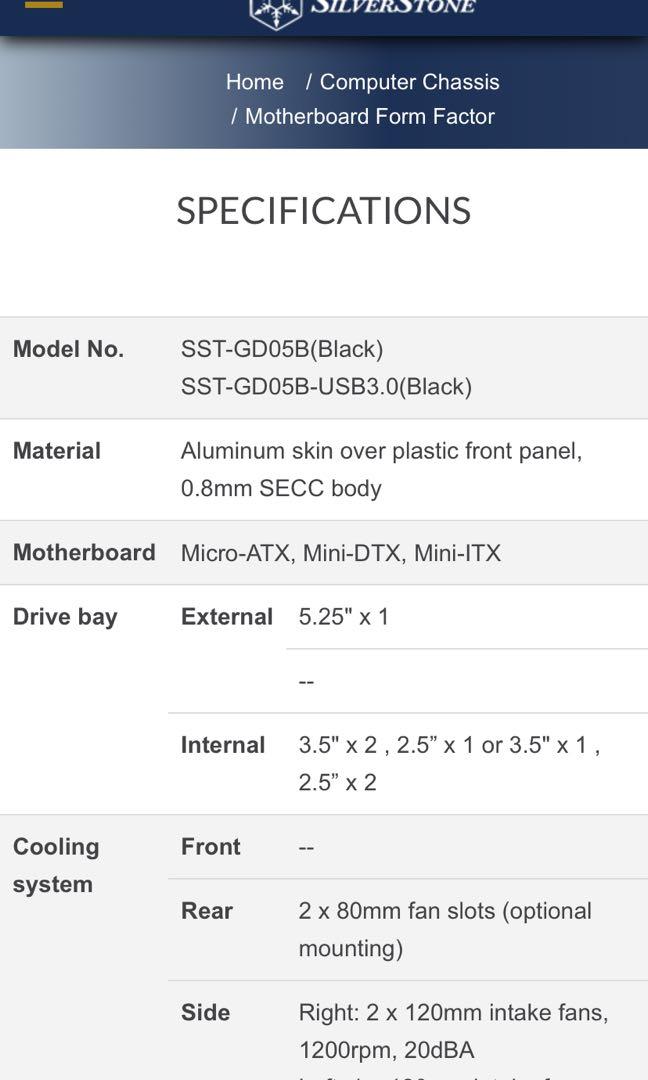Viewport: 648px width, 1080px height.
Task: Click the SST-GD05B-USB3.0(Black) model text
Action: [x=326, y=386]
